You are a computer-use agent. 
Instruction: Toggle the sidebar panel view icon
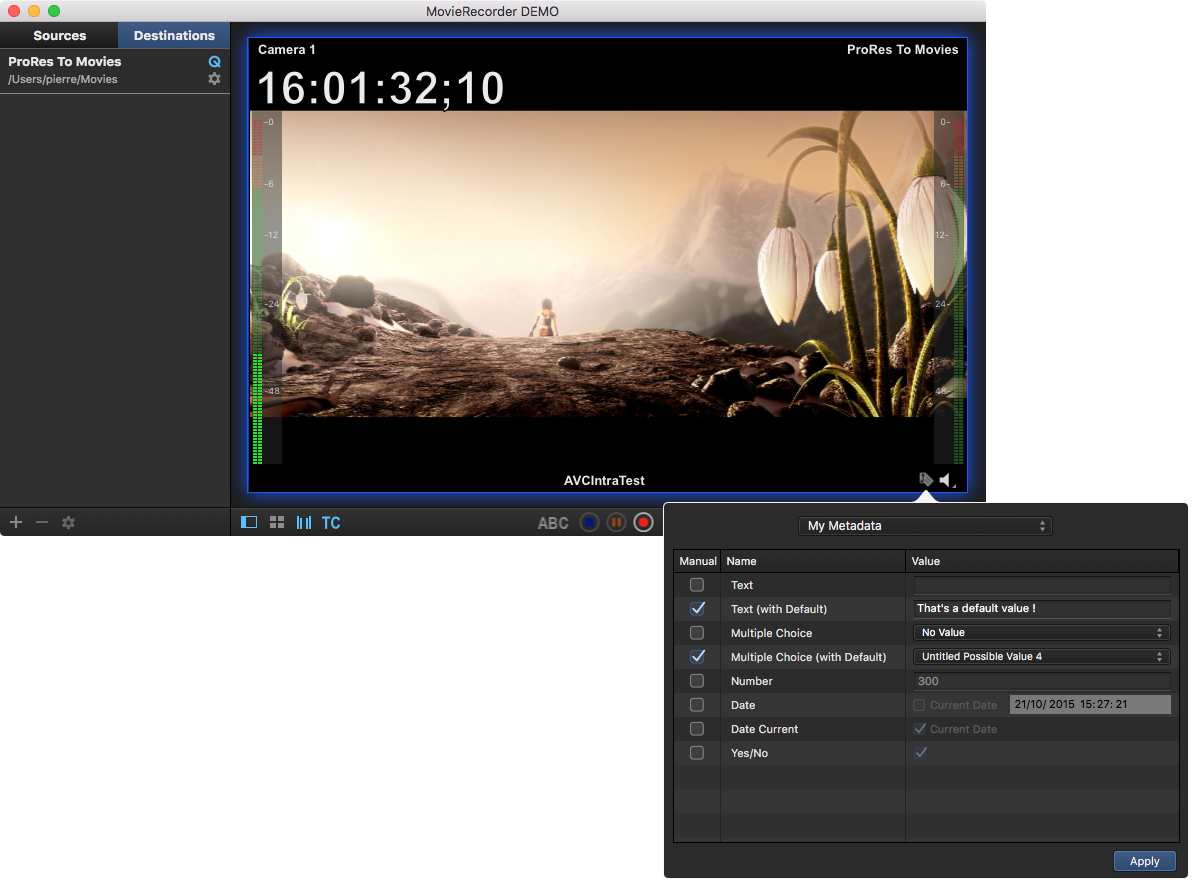point(249,522)
